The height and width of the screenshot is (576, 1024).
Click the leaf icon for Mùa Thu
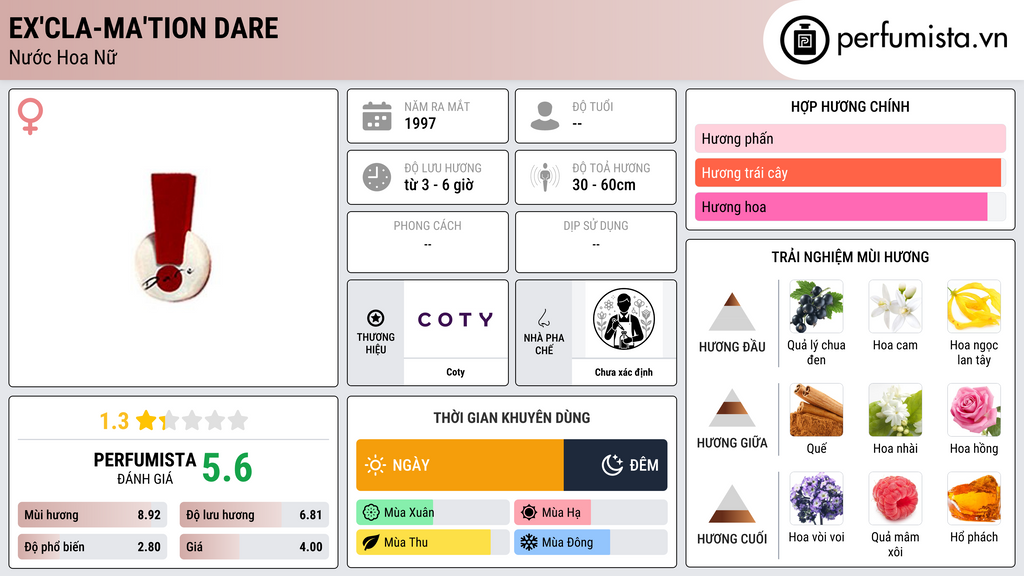click(x=371, y=543)
